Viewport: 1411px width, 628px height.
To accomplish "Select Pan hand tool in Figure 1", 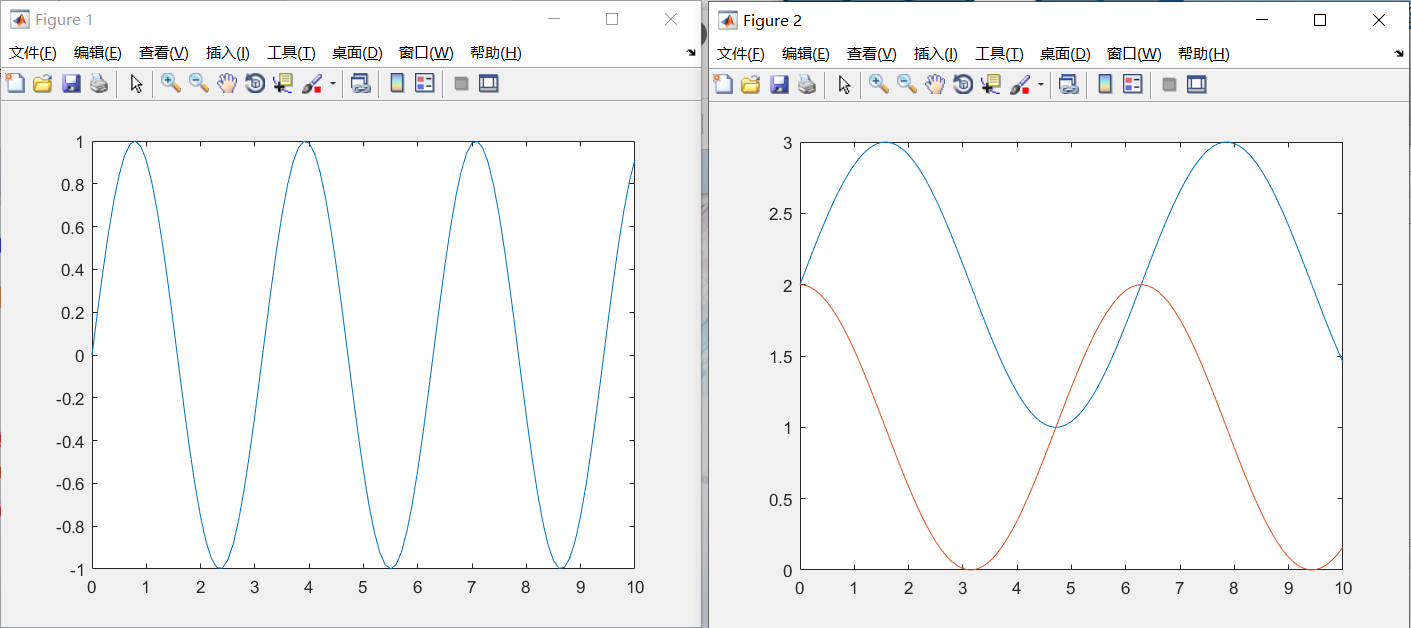I will coord(227,84).
